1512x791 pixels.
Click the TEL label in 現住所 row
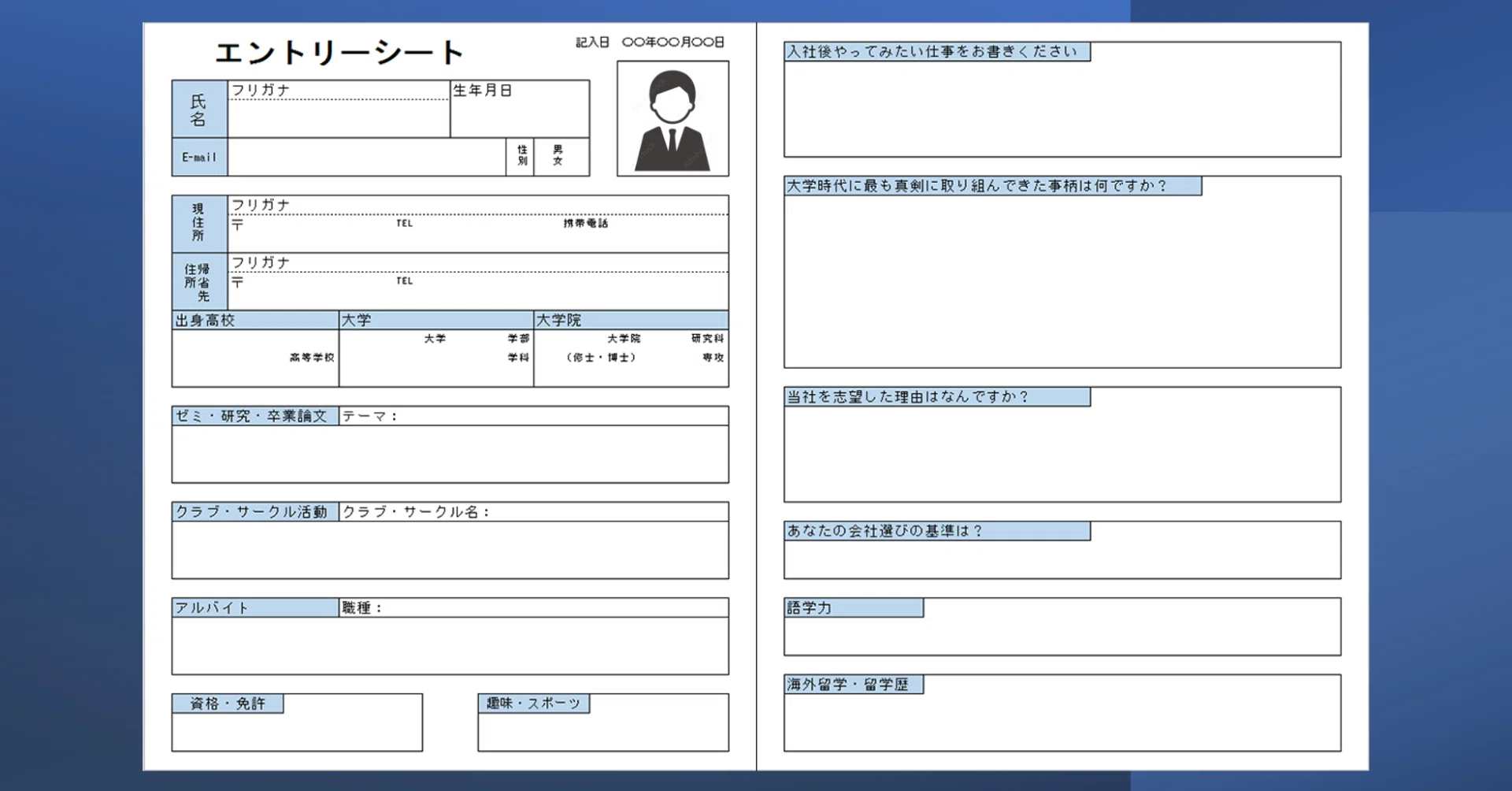point(404,224)
